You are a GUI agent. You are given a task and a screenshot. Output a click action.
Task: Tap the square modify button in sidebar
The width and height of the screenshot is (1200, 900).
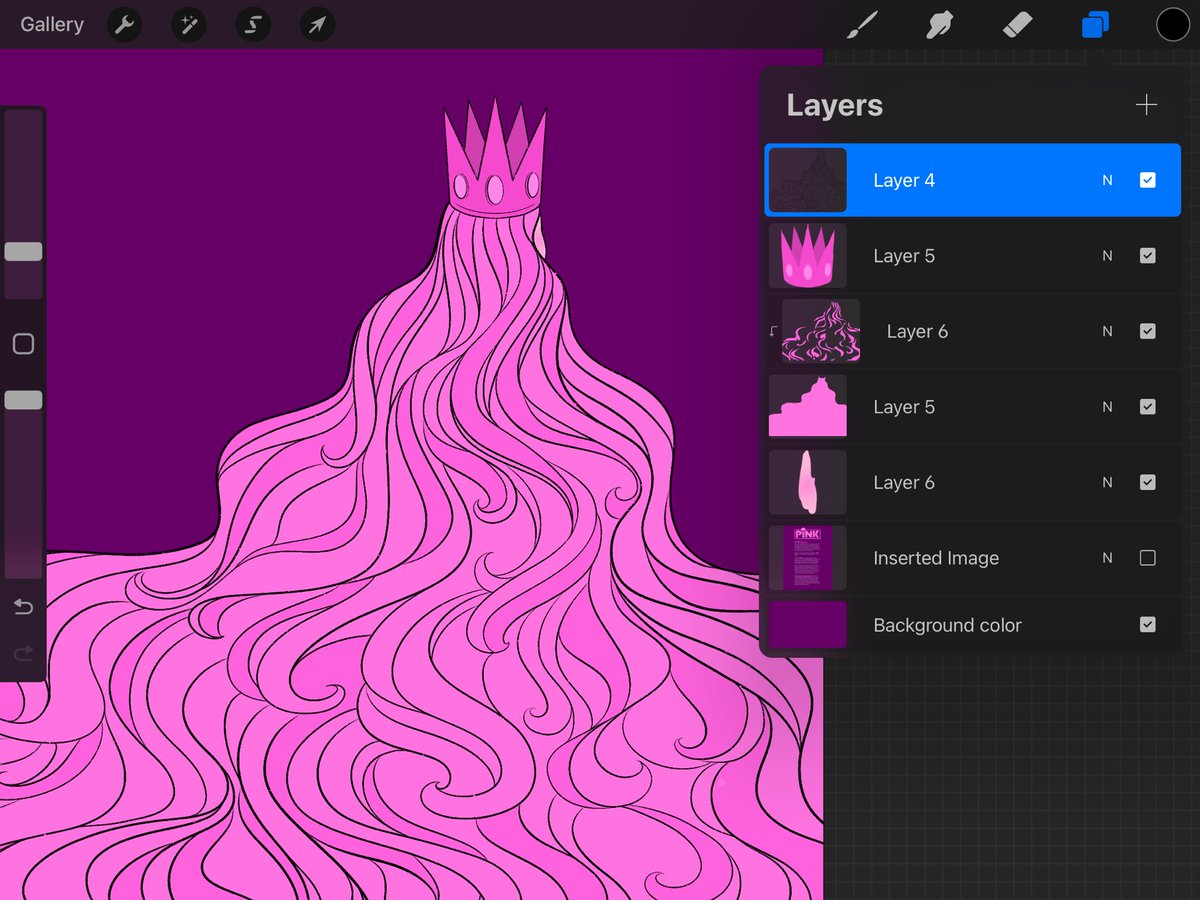(x=23, y=344)
